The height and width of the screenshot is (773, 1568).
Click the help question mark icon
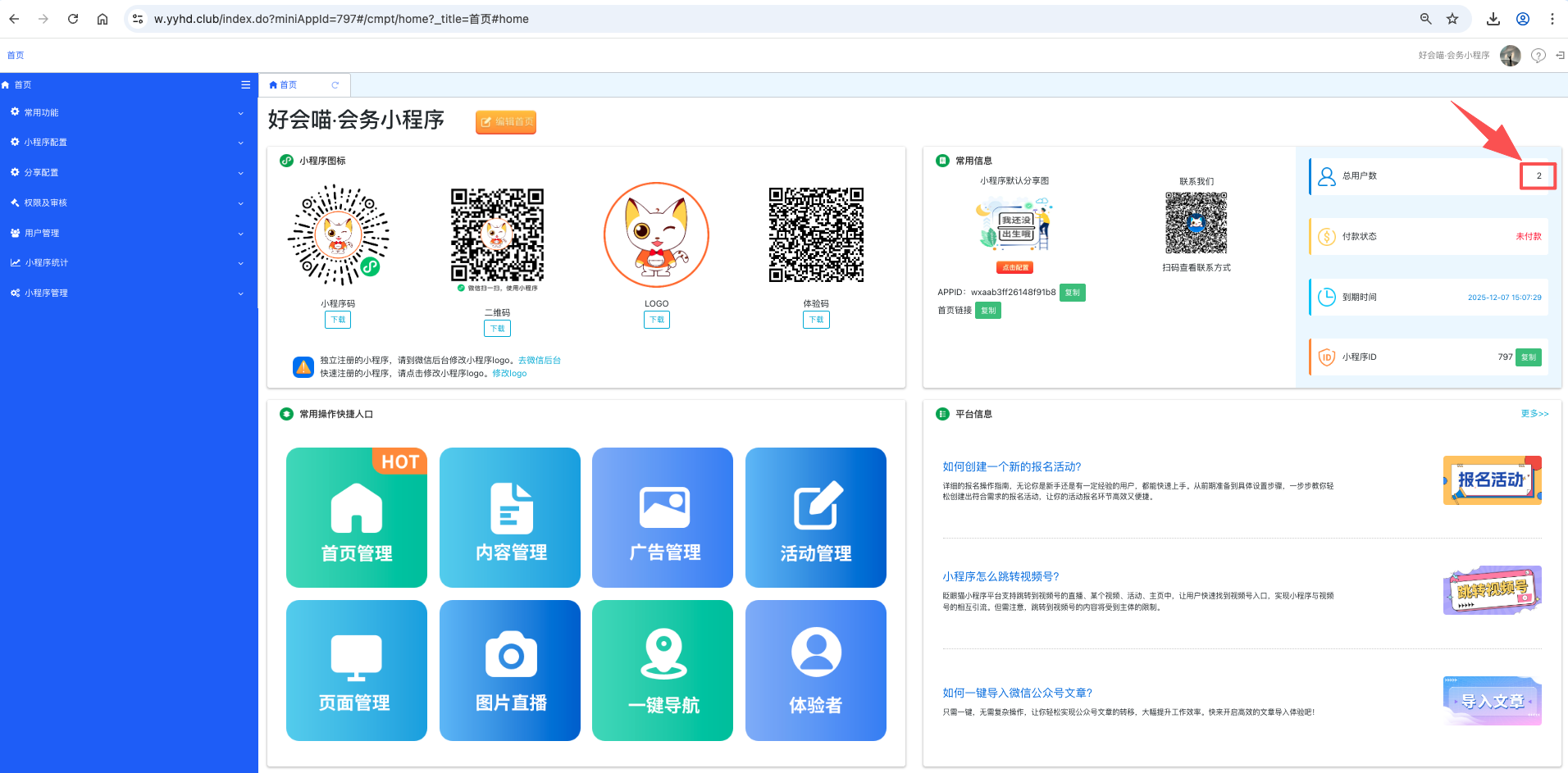click(x=1538, y=56)
